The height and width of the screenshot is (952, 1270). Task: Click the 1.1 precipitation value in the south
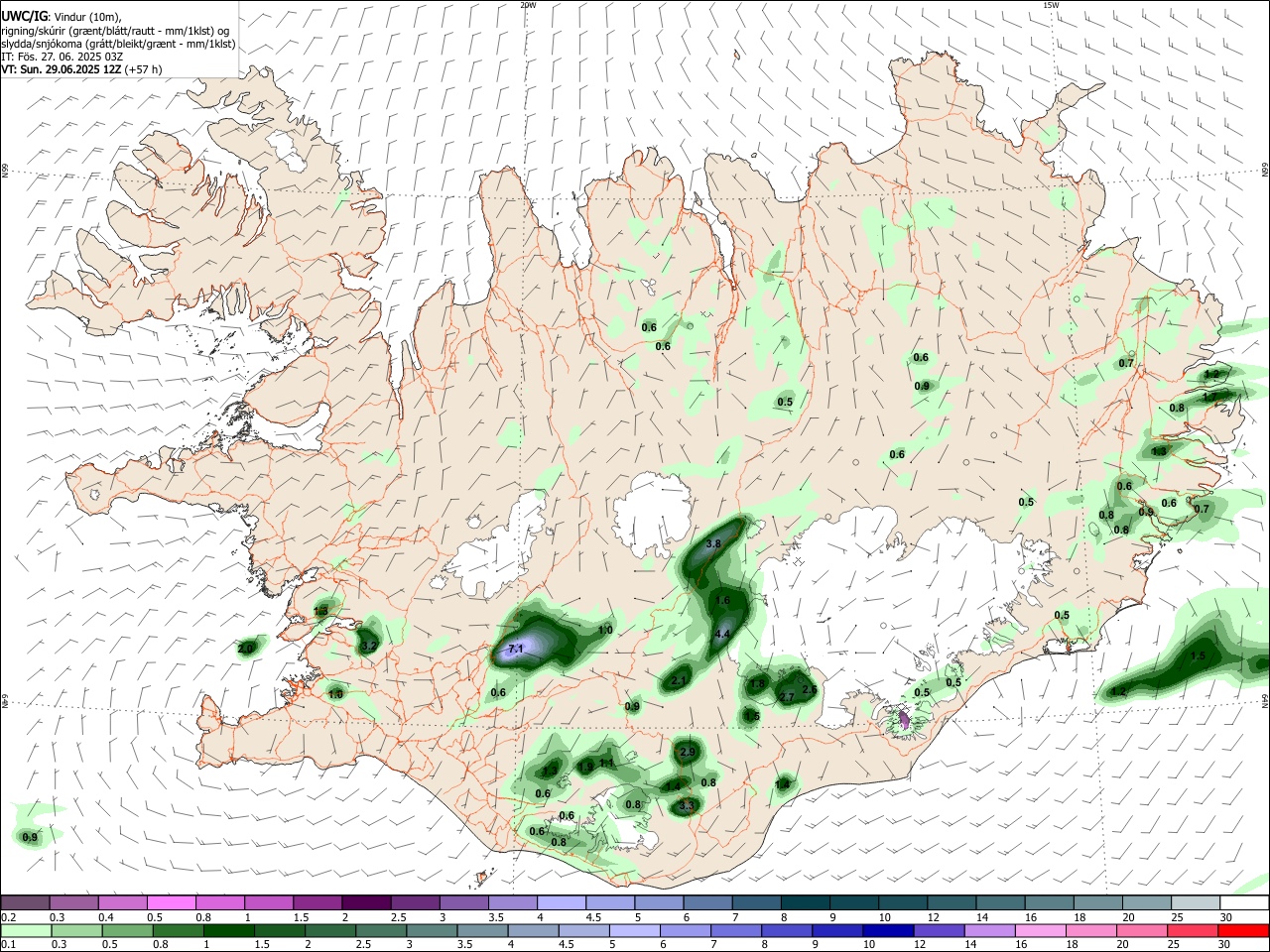click(x=607, y=763)
